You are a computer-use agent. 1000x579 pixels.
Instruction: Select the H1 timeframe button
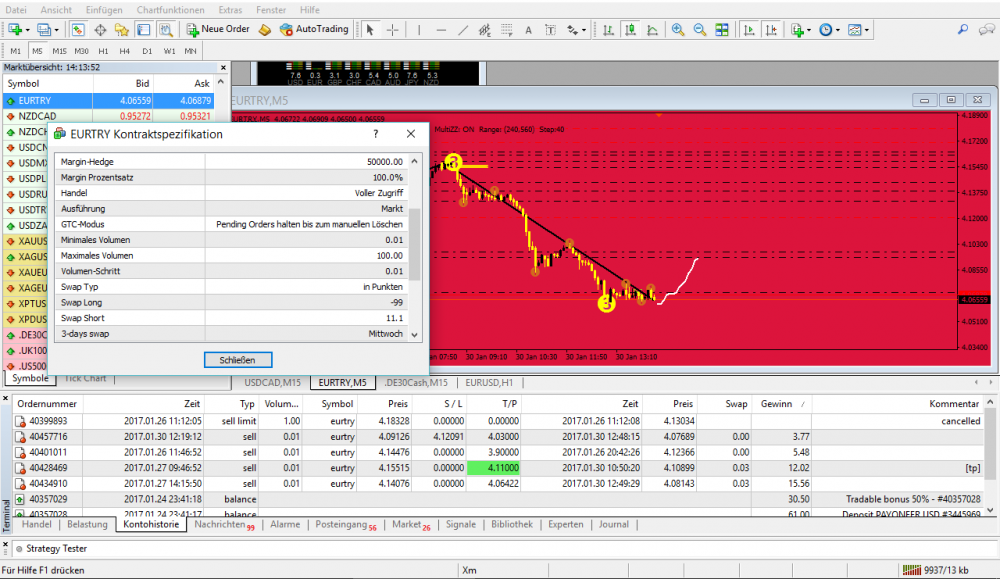pyautogui.click(x=103, y=50)
